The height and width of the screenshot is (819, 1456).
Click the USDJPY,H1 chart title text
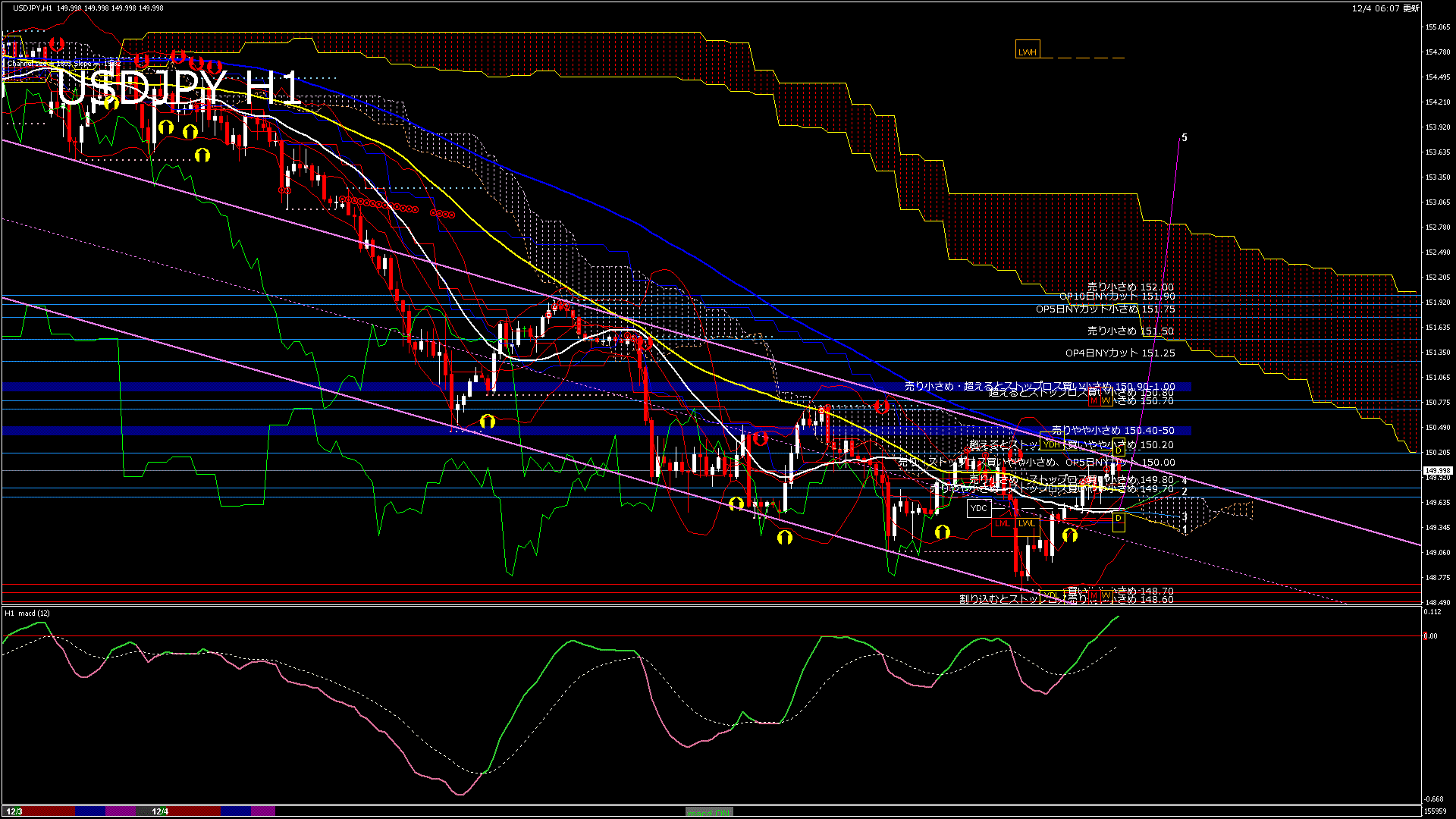point(33,8)
